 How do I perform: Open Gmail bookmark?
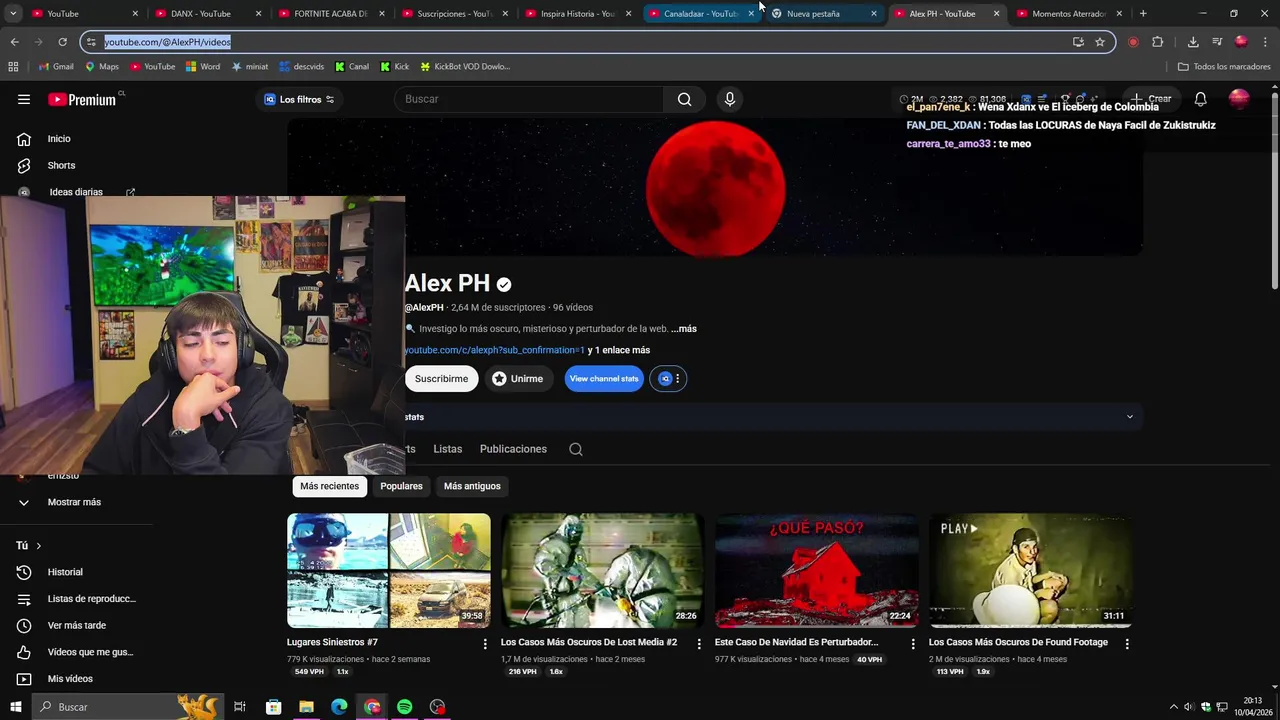pyautogui.click(x=56, y=67)
